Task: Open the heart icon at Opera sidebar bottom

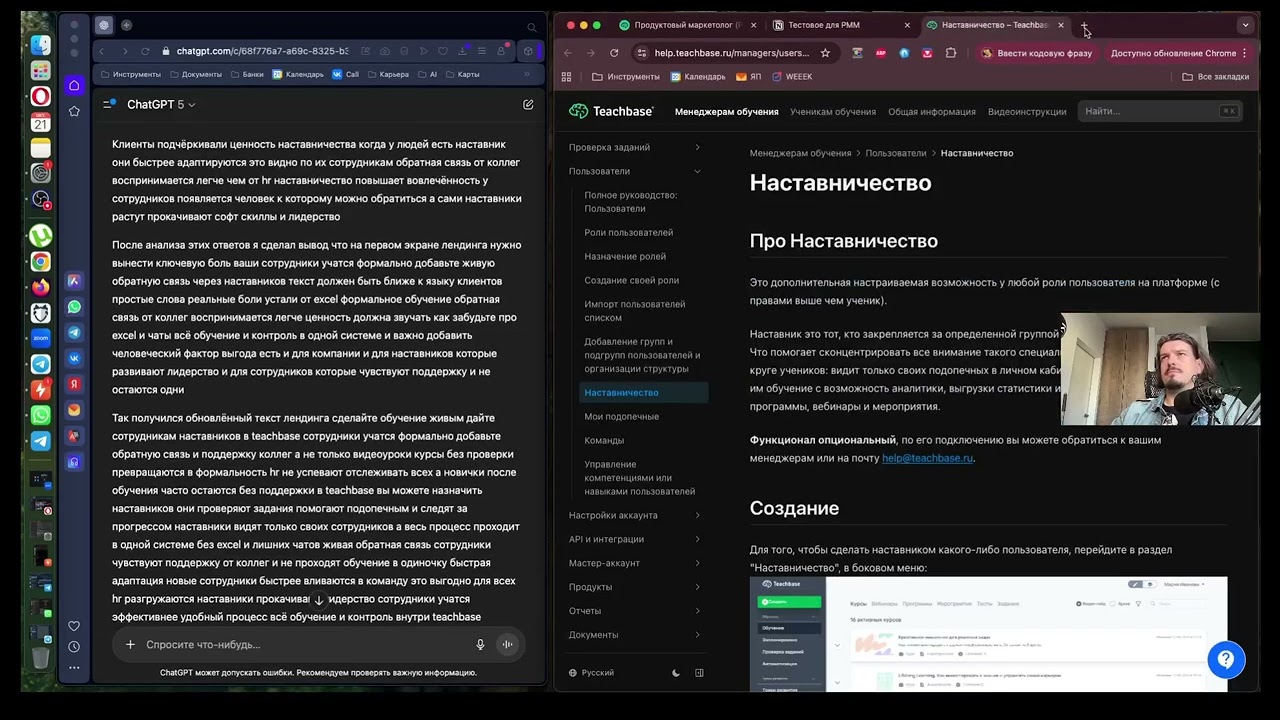Action: pyautogui.click(x=74, y=626)
